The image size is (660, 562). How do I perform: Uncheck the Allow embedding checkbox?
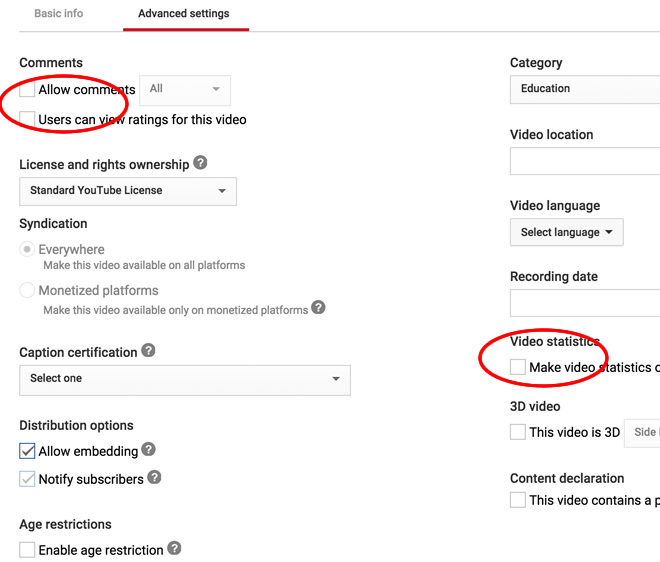27,451
